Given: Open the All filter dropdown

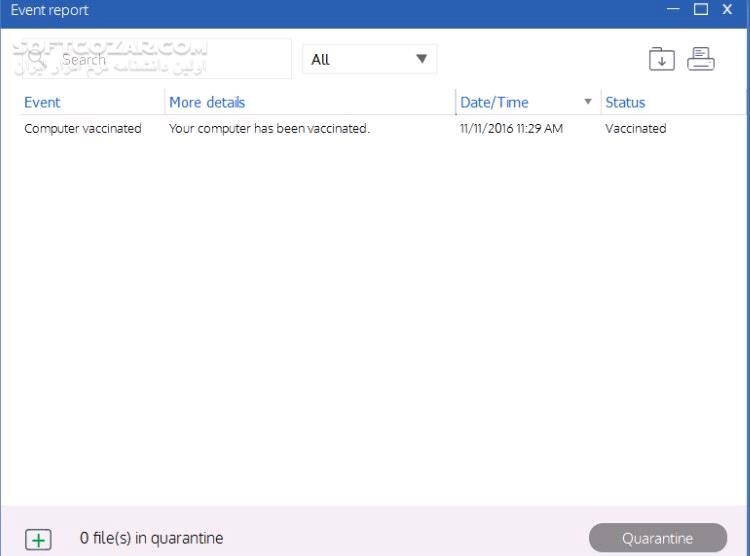Looking at the screenshot, I should [369, 59].
